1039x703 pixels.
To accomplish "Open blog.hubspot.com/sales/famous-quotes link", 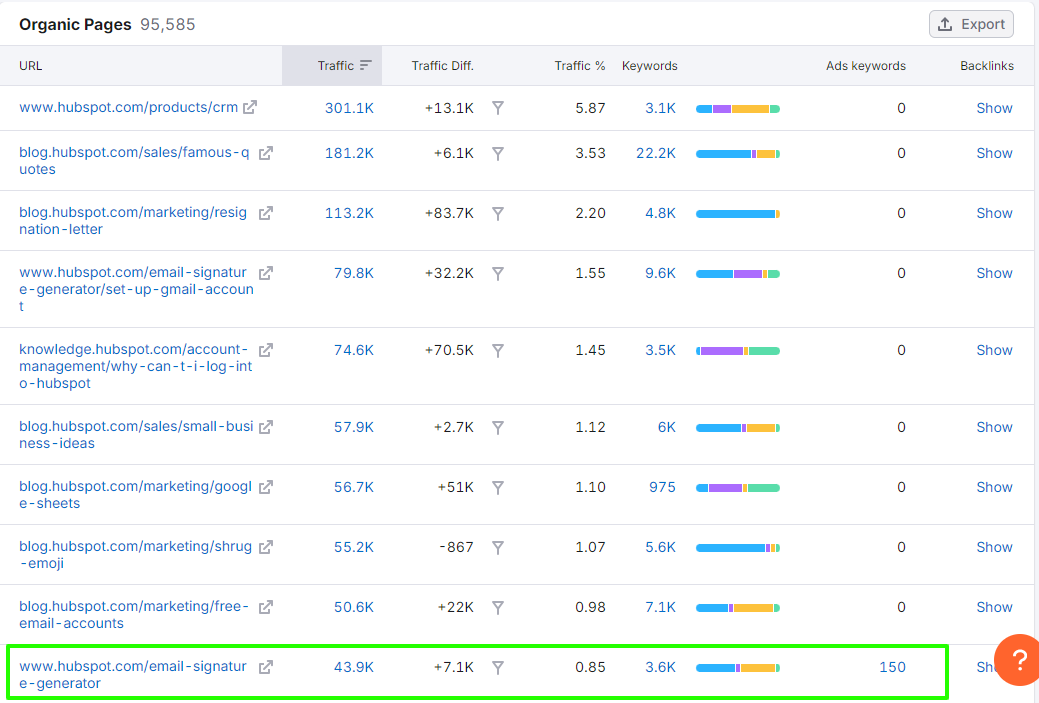I will click(x=135, y=161).
